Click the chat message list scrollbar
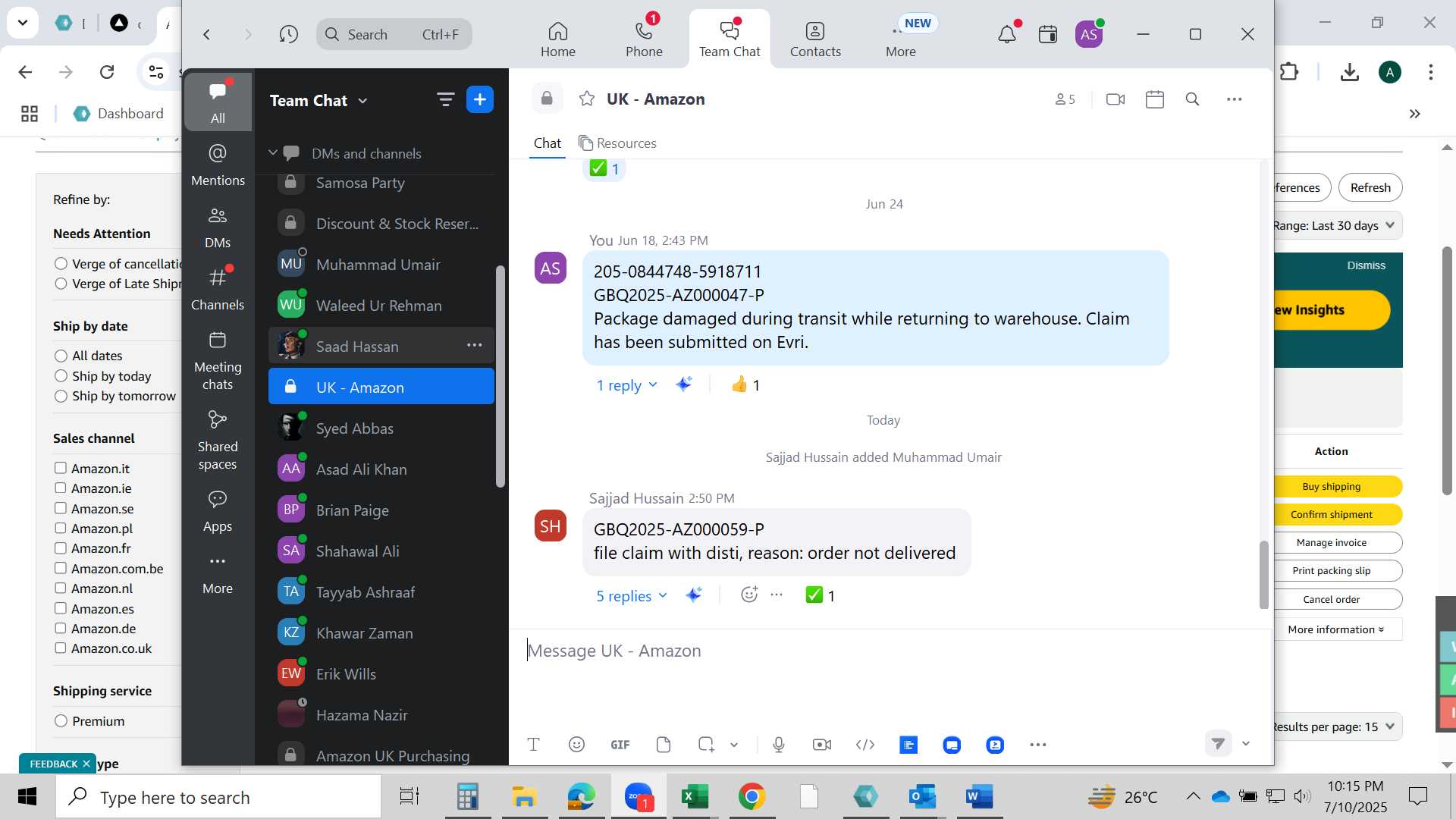The height and width of the screenshot is (819, 1456). (x=1263, y=574)
